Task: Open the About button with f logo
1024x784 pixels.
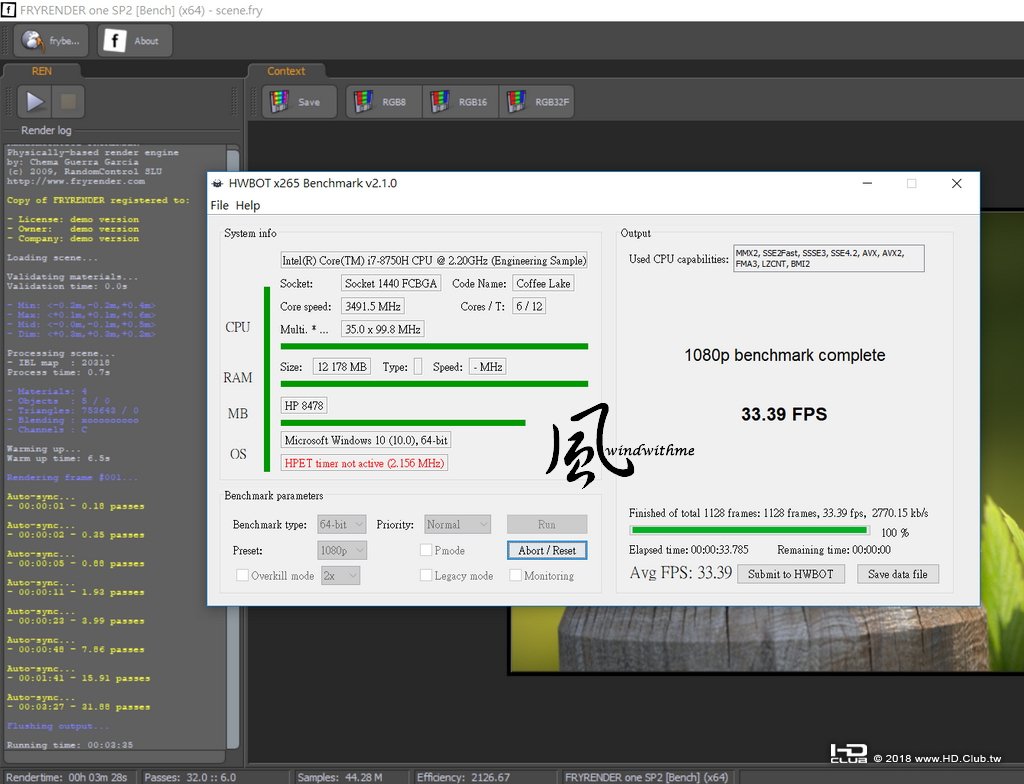Action: [x=135, y=41]
